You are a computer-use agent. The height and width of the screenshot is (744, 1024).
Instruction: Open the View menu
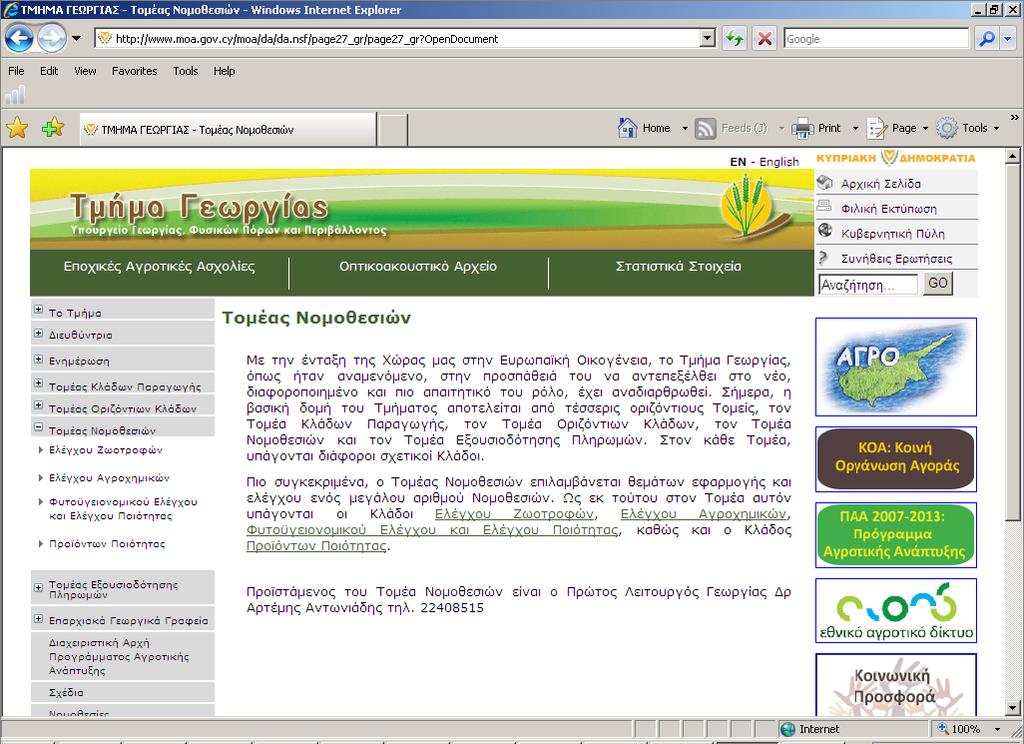85,71
